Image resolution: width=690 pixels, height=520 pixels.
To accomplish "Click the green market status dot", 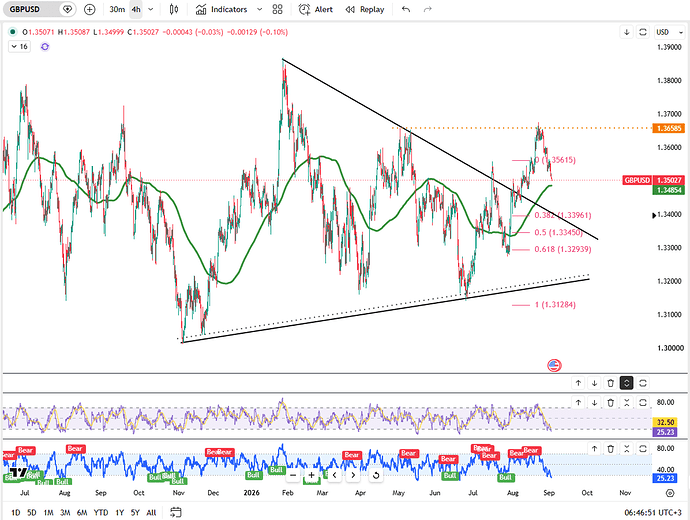I will pos(12,32).
